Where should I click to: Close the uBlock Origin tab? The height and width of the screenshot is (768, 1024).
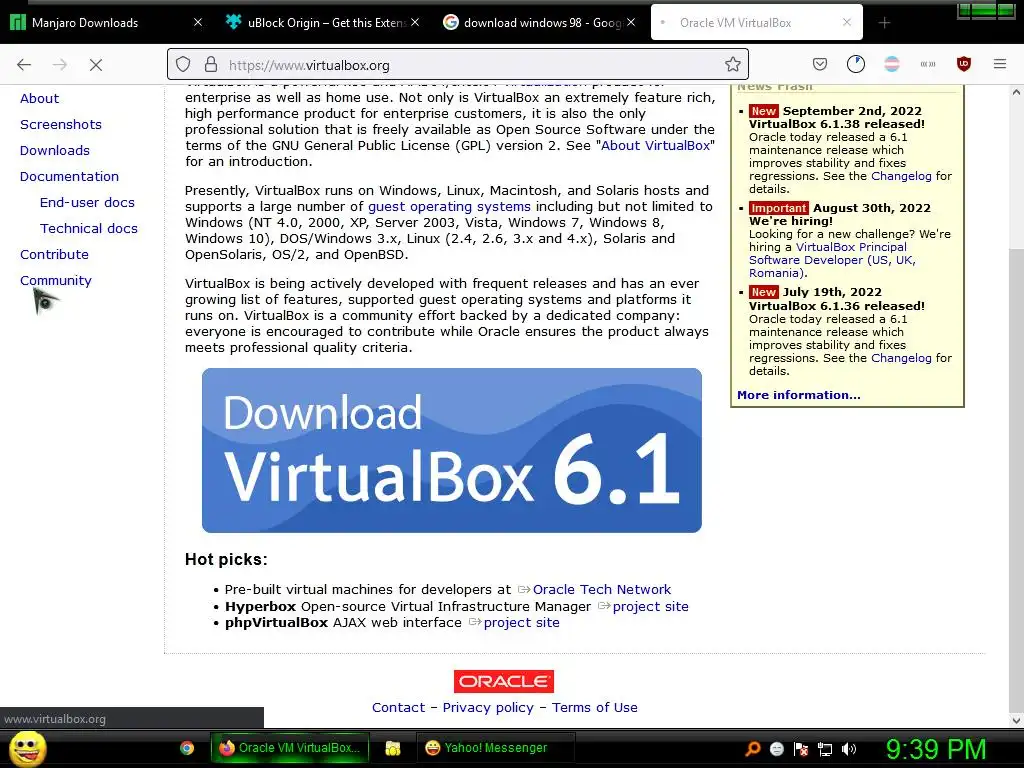(415, 22)
